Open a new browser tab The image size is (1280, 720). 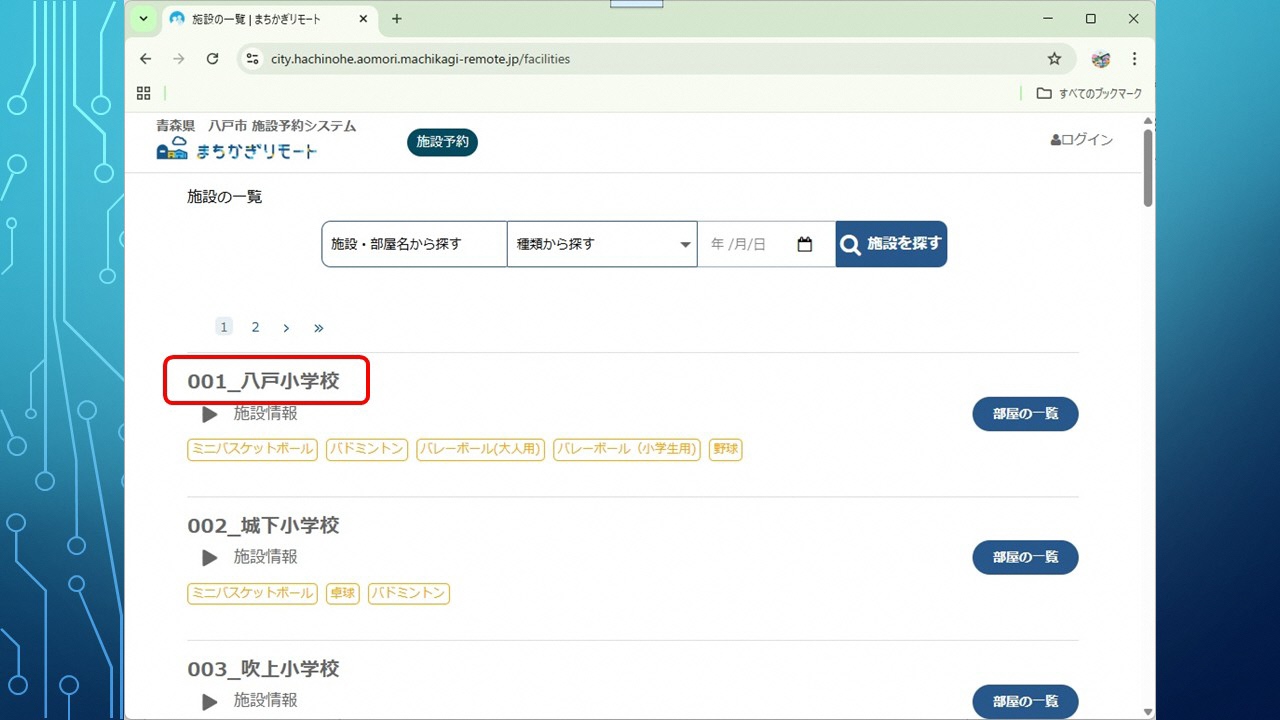[397, 19]
